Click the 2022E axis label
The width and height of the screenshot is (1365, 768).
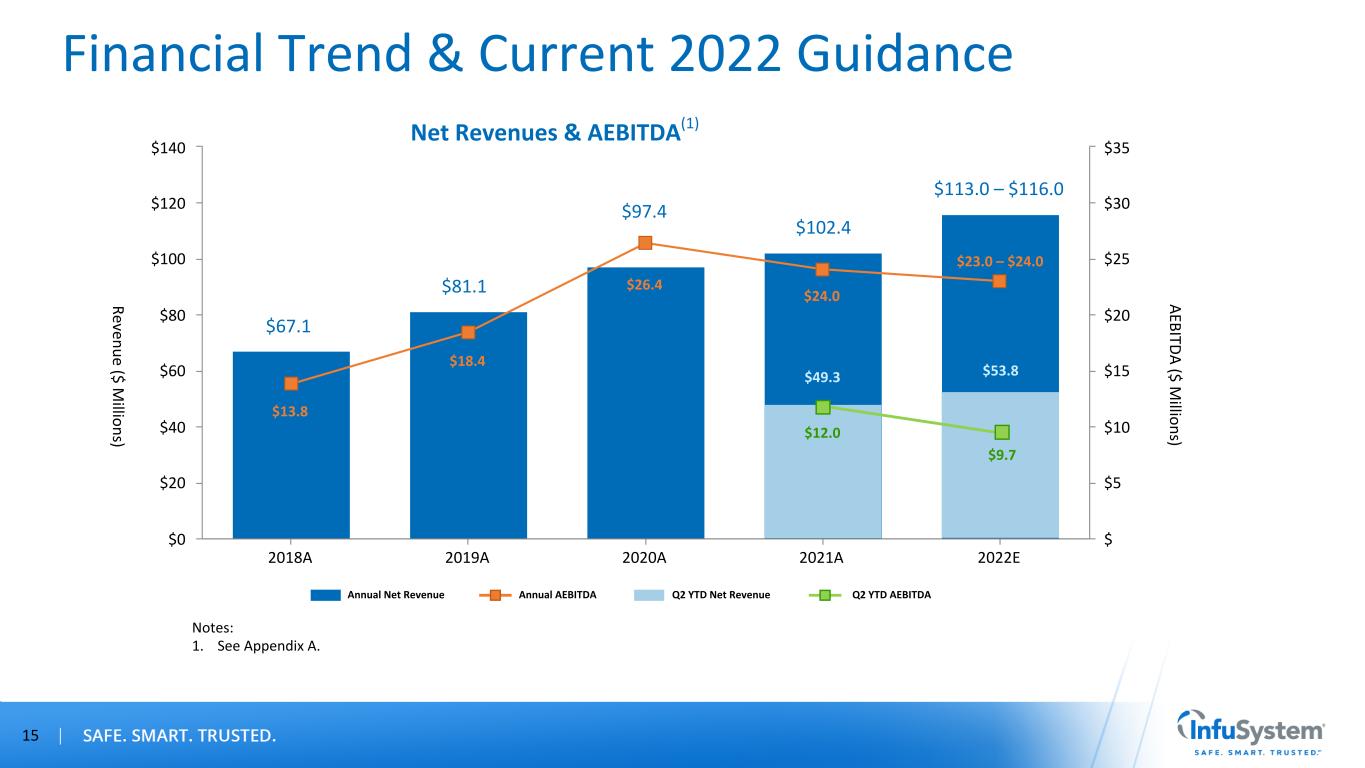pyautogui.click(x=999, y=559)
